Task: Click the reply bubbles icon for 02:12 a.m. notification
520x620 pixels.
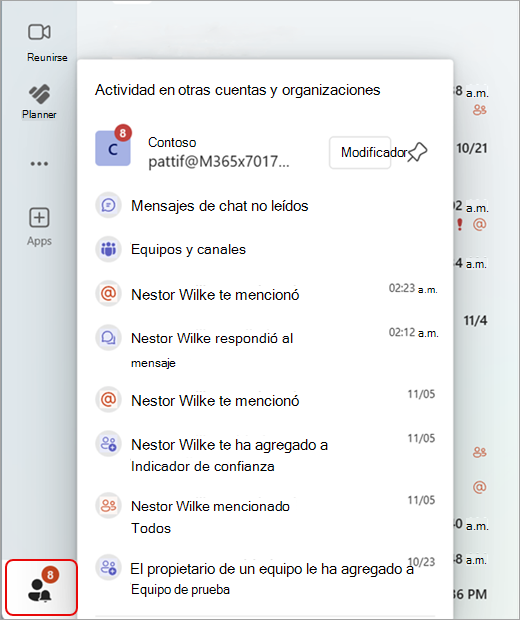Action: [108, 338]
